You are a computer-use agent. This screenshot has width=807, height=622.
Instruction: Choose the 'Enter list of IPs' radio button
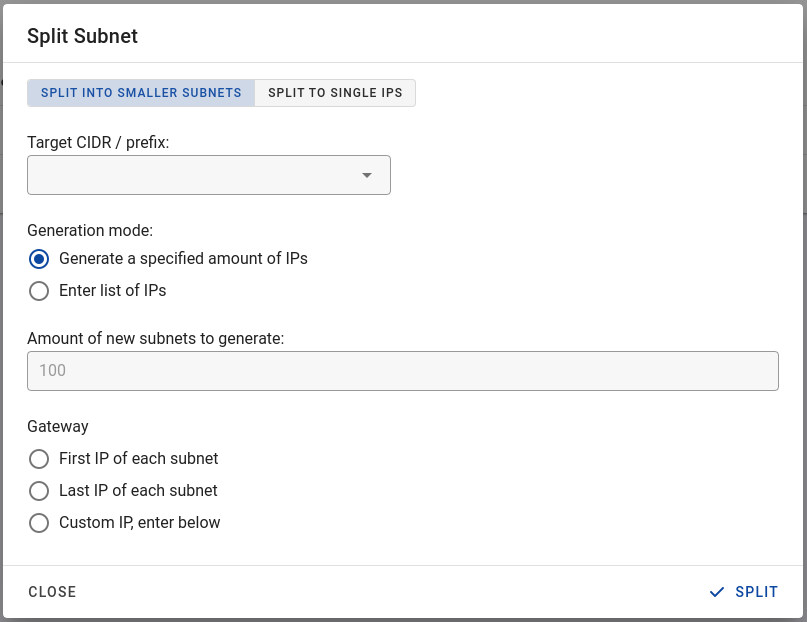click(39, 291)
